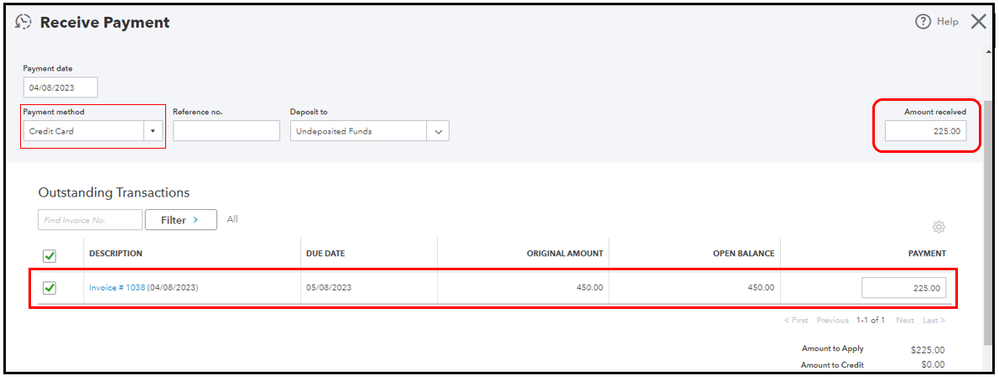
Task: Click the Help text label
Action: [947, 22]
